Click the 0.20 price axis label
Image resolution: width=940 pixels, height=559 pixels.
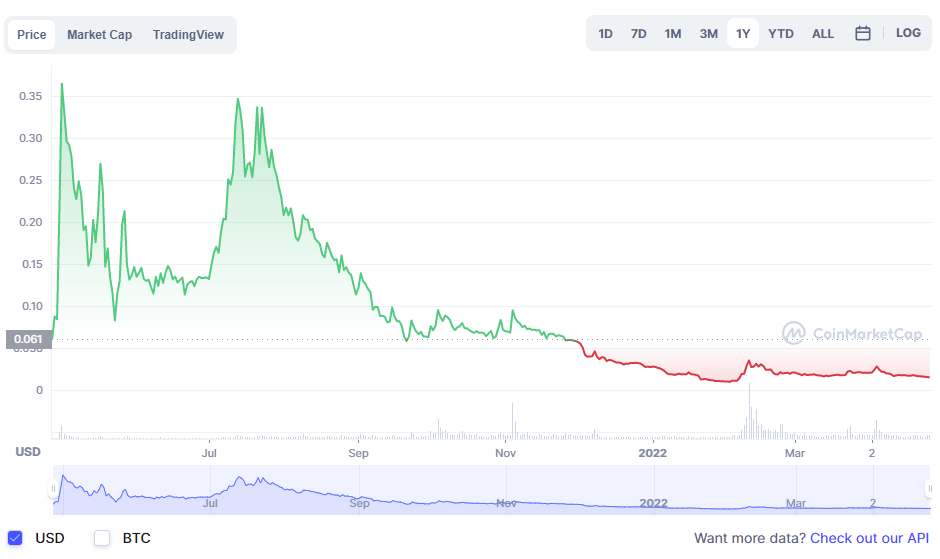[31, 222]
